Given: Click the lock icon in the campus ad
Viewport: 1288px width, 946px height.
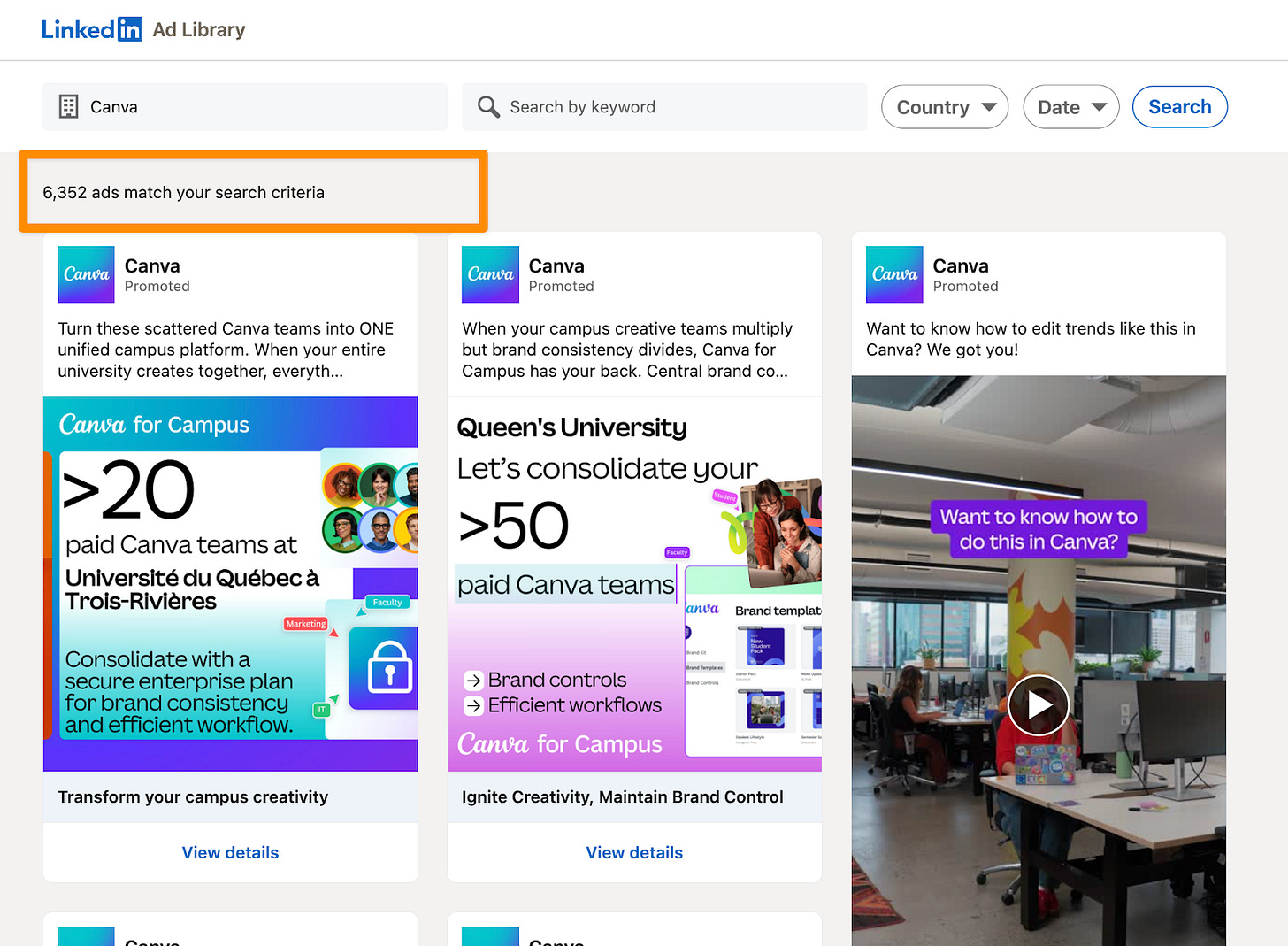Looking at the screenshot, I should coord(388,668).
